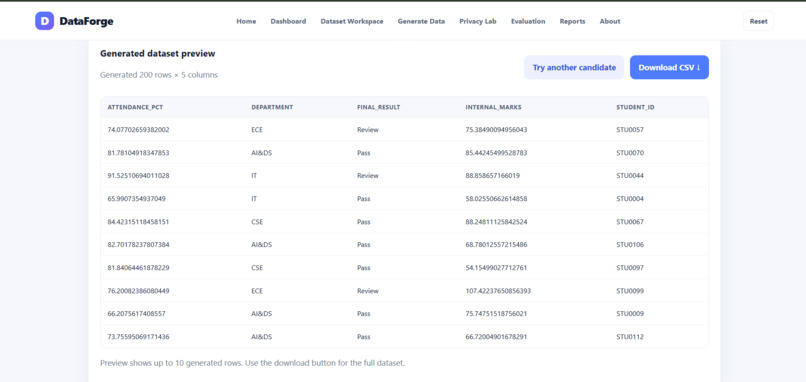Download the generated CSV file
The image size is (806, 382).
(x=669, y=67)
